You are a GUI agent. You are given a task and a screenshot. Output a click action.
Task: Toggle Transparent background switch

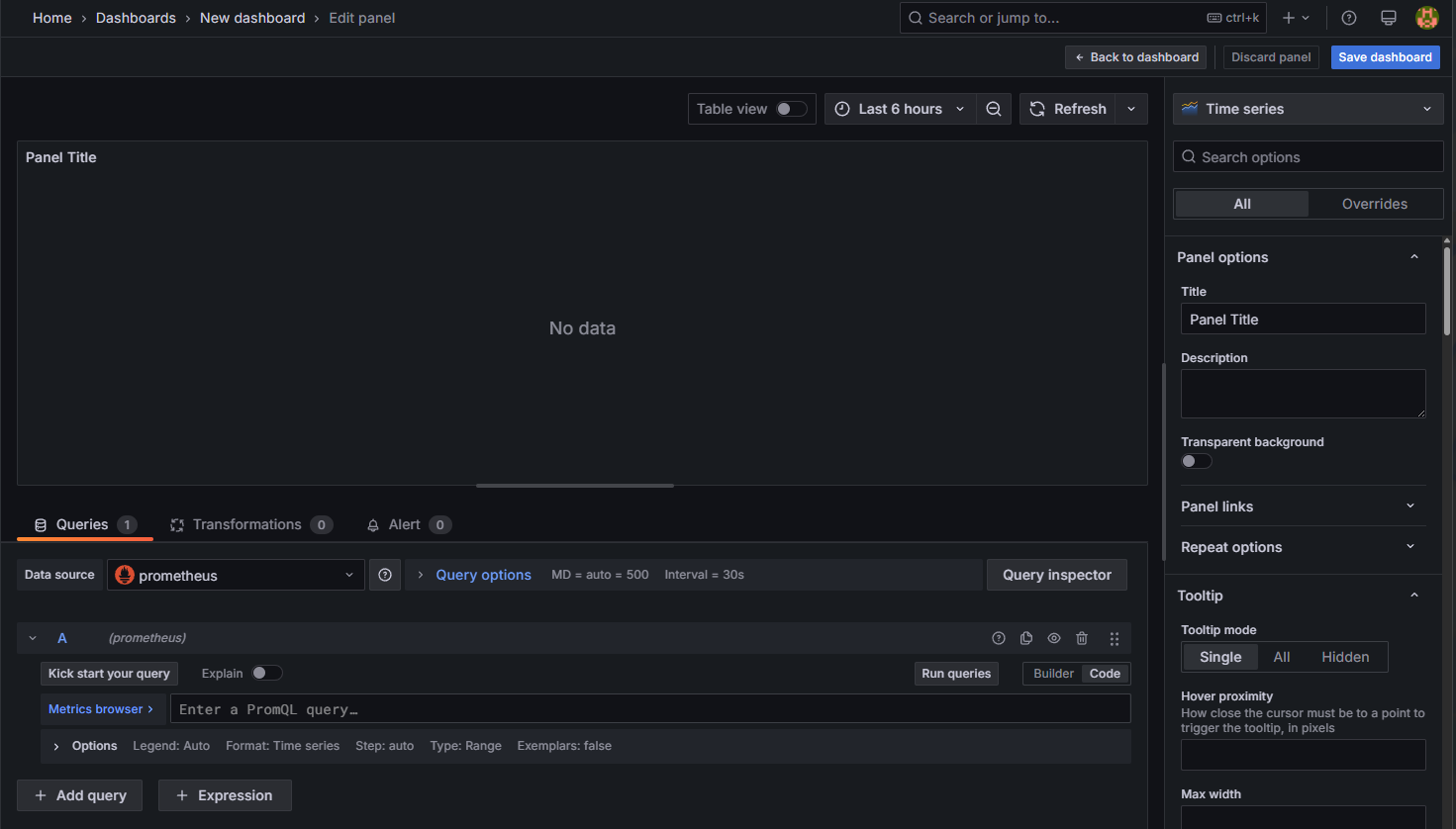[x=1197, y=461]
